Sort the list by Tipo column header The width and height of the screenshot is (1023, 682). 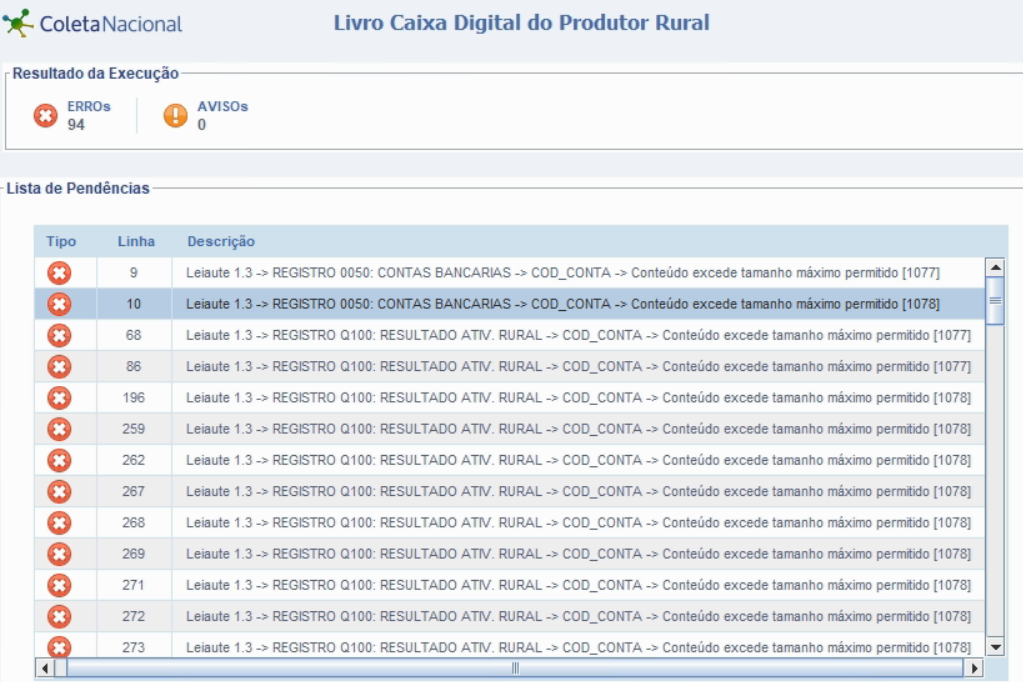pyautogui.click(x=61, y=242)
